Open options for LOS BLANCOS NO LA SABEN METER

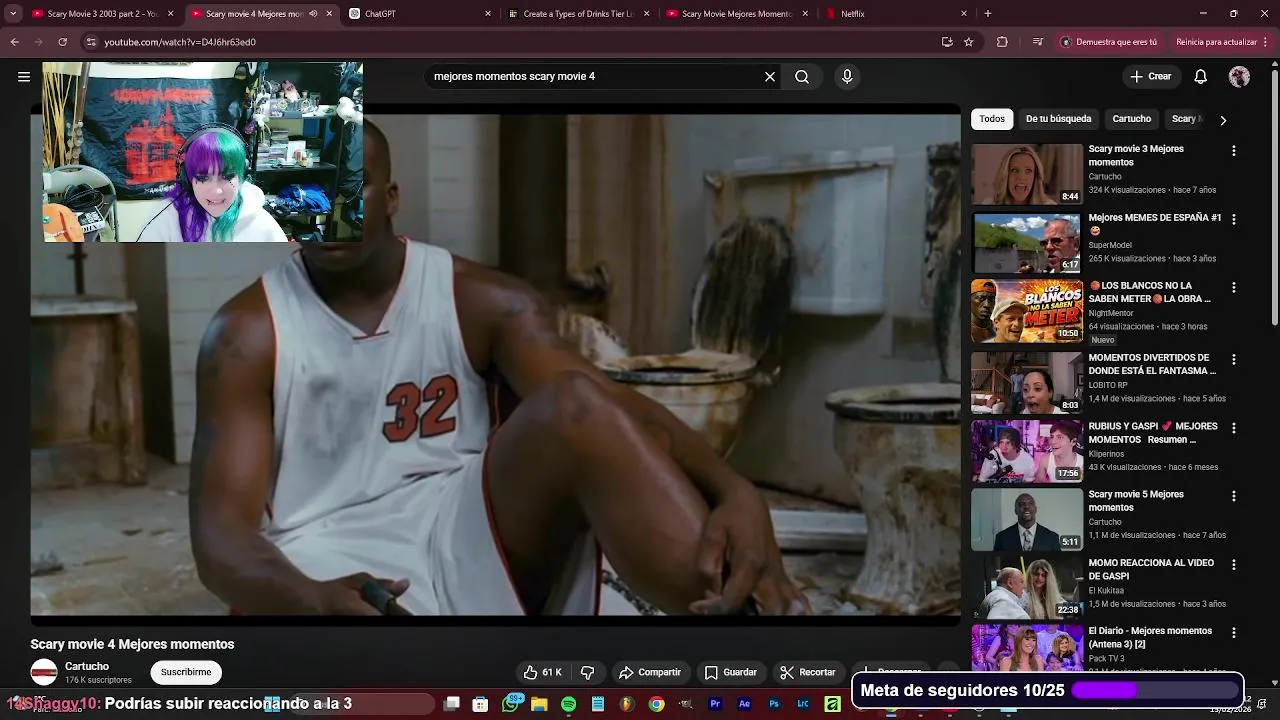[1233, 287]
